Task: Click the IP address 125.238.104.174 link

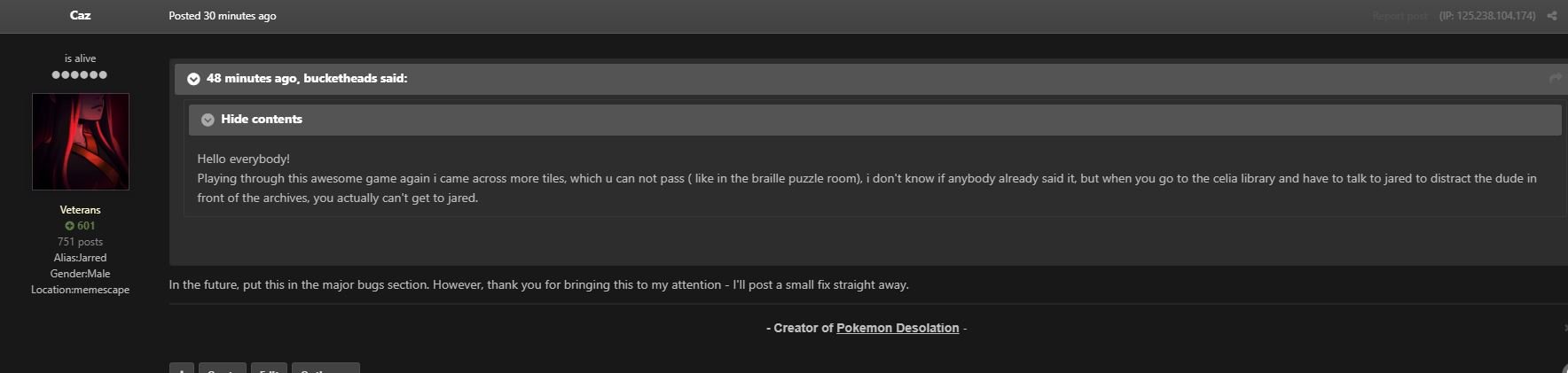Action: coord(1487,16)
